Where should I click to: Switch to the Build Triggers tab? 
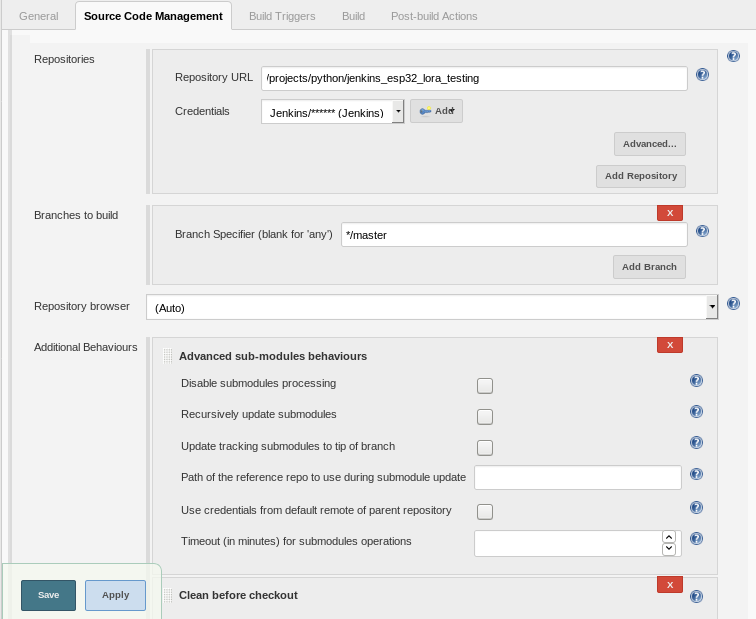282,16
